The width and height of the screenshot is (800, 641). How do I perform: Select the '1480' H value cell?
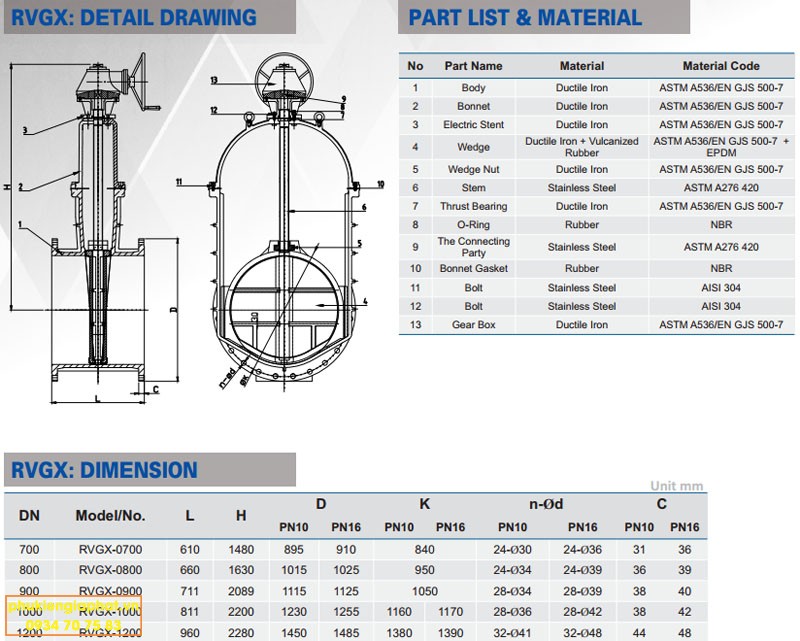coord(241,550)
